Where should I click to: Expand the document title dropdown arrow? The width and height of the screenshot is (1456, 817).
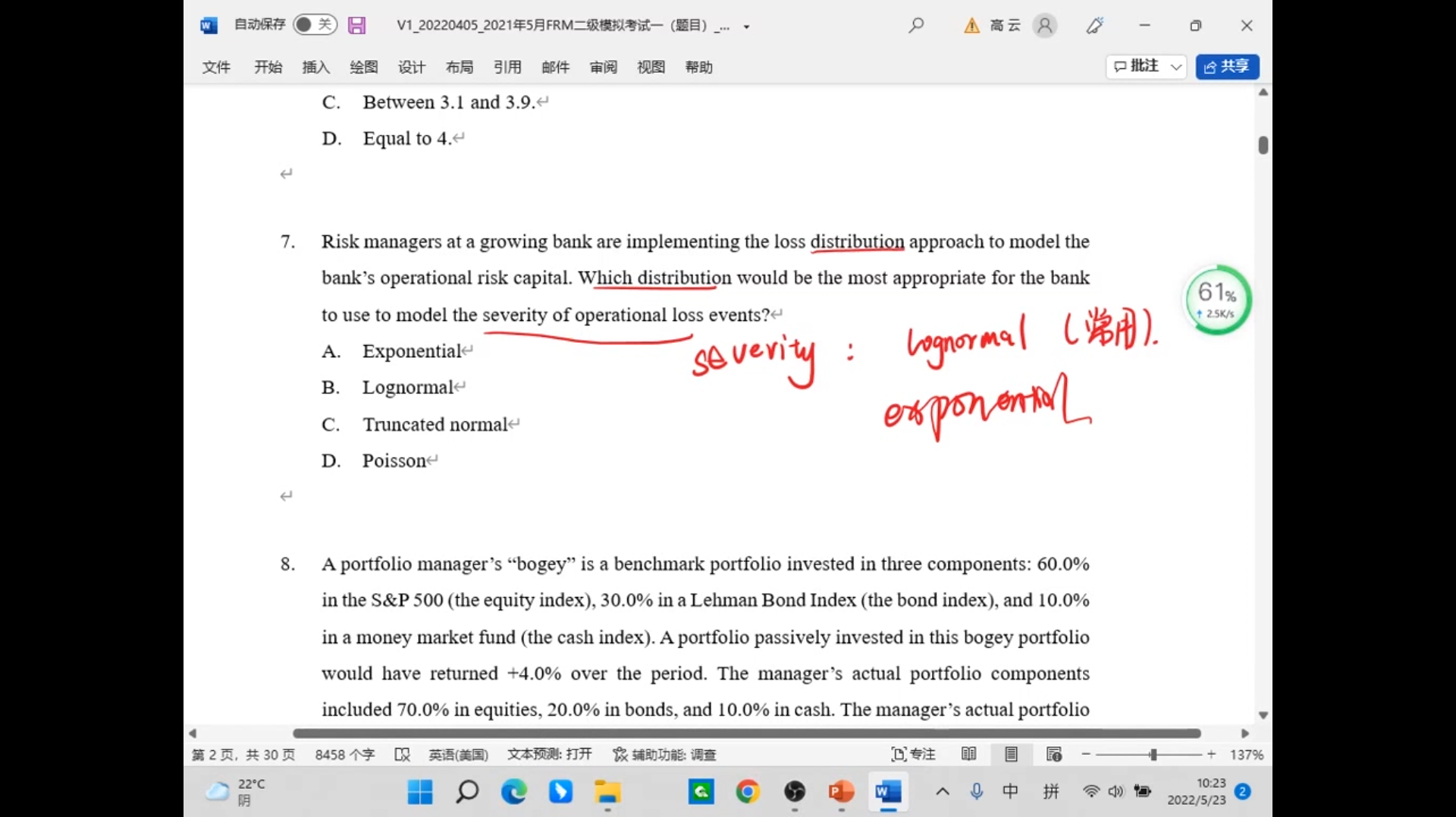pyautogui.click(x=747, y=27)
